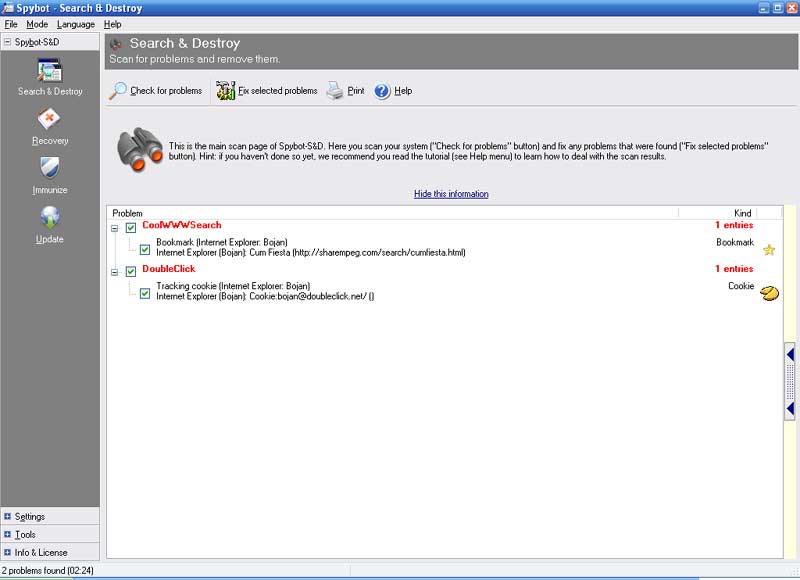Click the header icon beside the Search & Destroy title

[116, 44]
